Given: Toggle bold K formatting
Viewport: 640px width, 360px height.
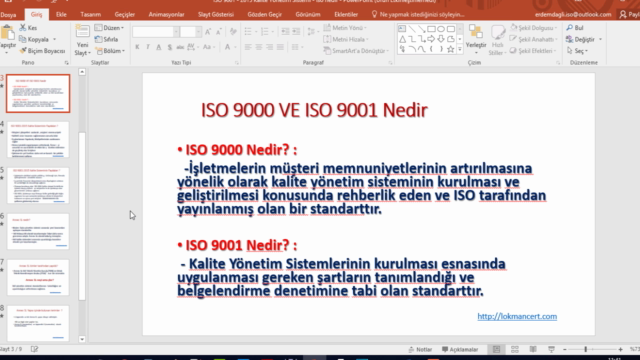Looking at the screenshot, I should pyautogui.click(x=138, y=47).
